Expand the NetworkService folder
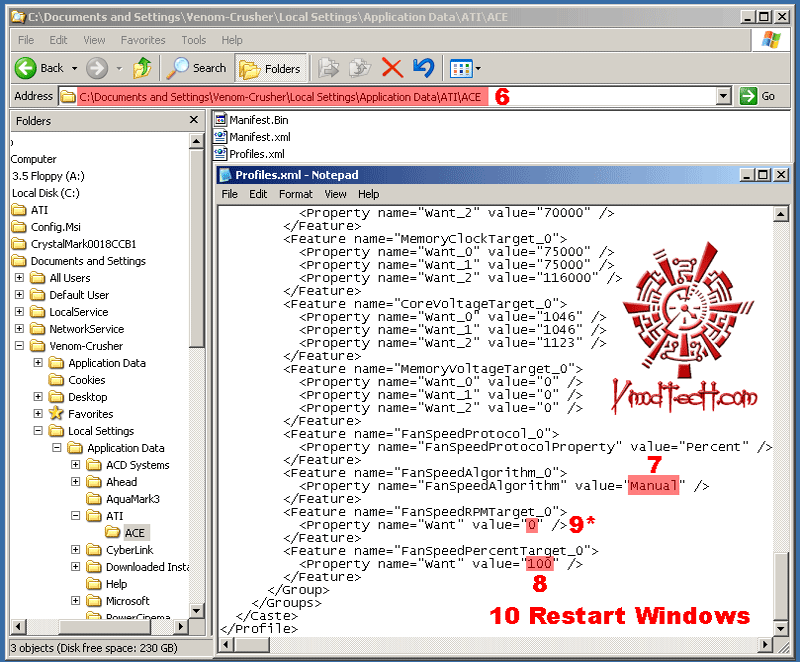 [19, 328]
